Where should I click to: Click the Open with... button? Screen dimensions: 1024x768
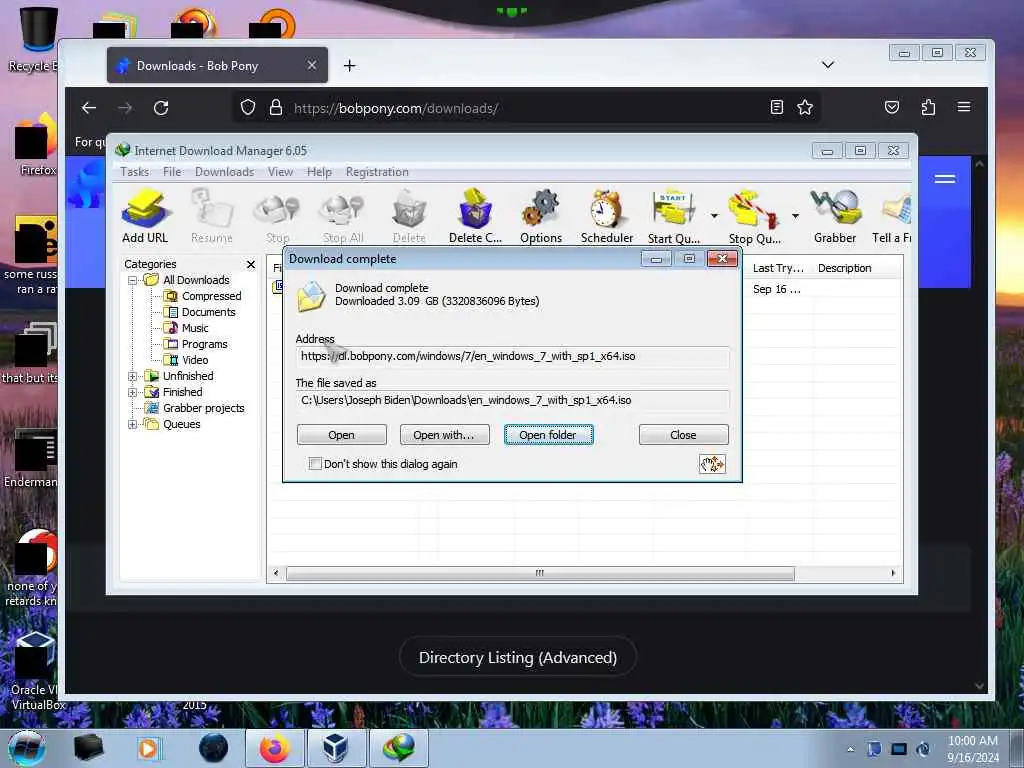tap(444, 435)
